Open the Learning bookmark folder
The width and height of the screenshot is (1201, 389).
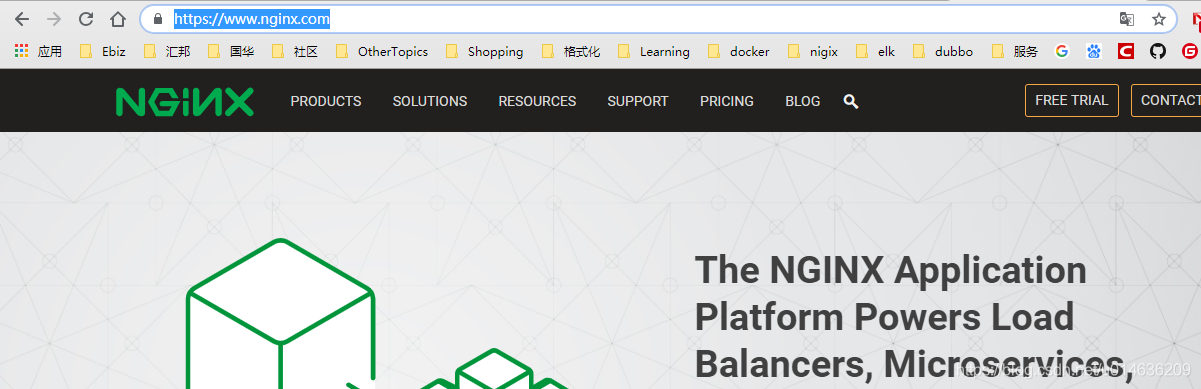(x=653, y=51)
